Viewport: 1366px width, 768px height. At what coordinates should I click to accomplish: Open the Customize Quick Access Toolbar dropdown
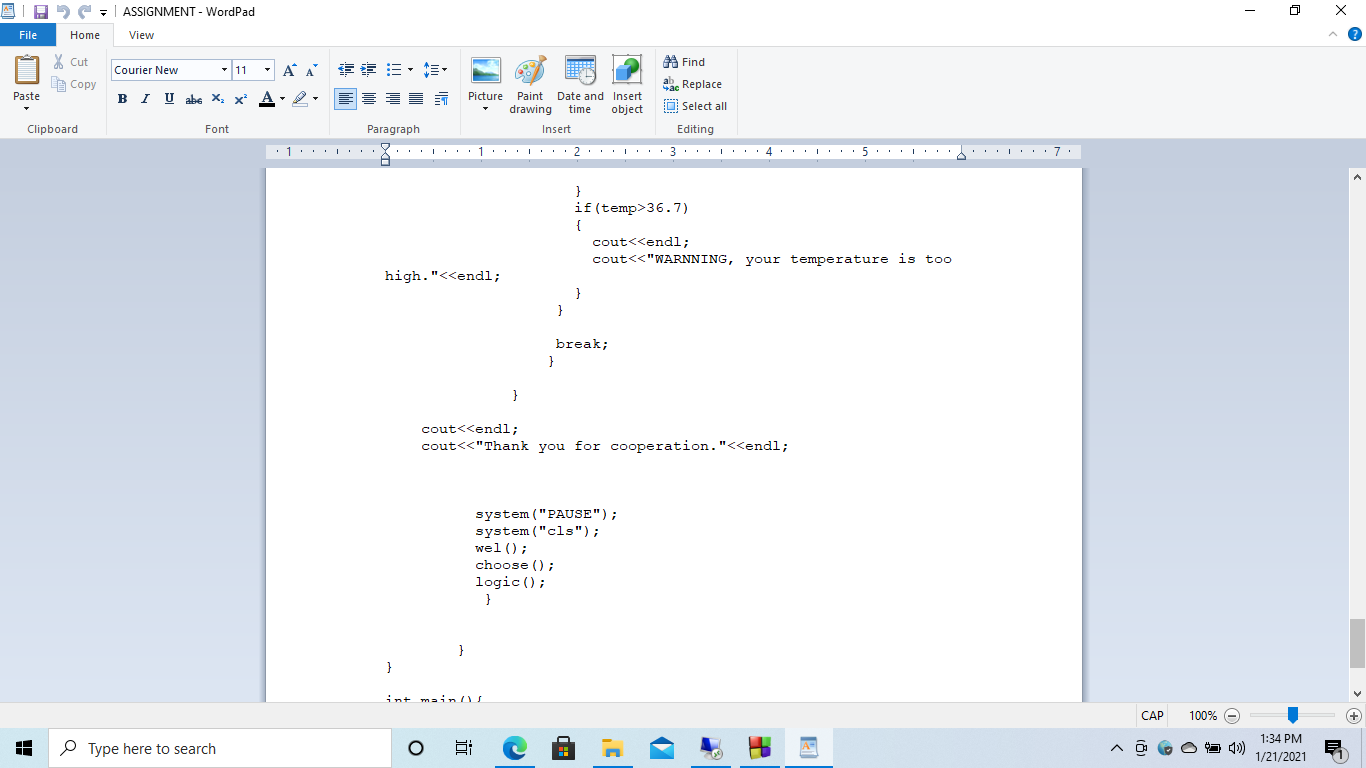tap(103, 12)
